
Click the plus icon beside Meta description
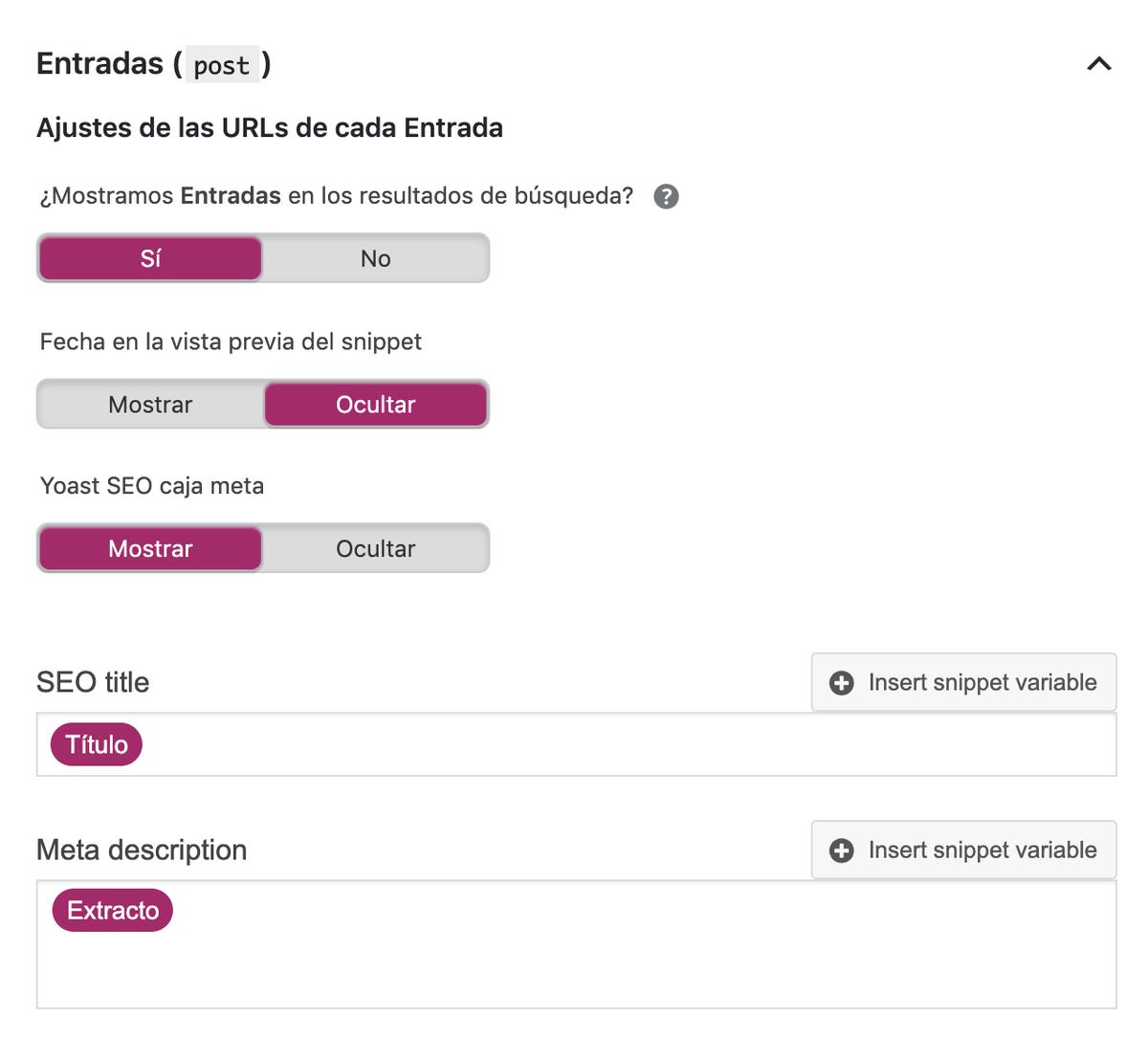click(842, 851)
